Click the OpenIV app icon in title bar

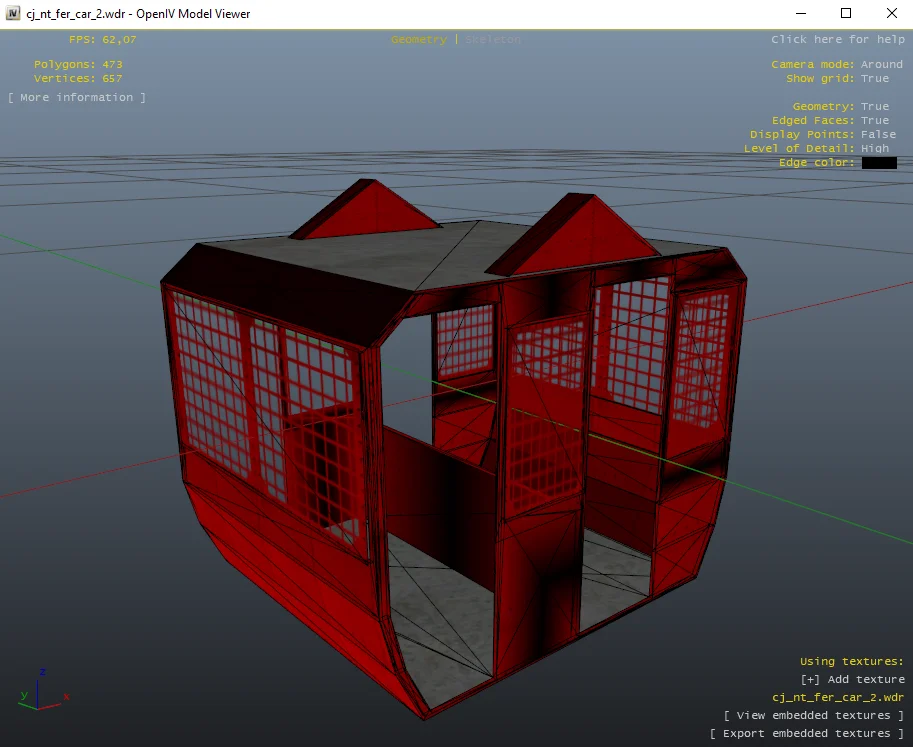pyautogui.click(x=13, y=14)
